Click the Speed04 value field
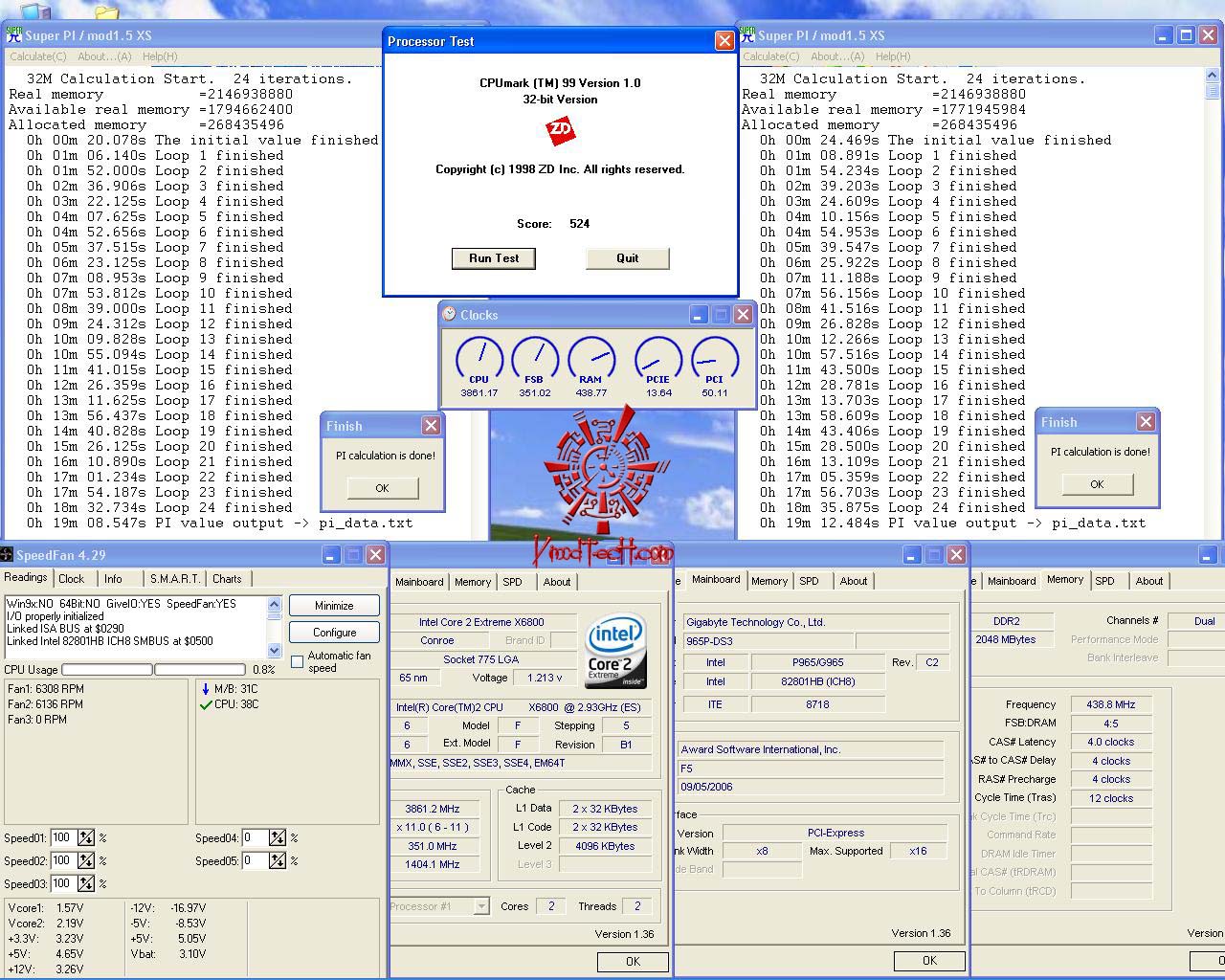 tap(255, 838)
